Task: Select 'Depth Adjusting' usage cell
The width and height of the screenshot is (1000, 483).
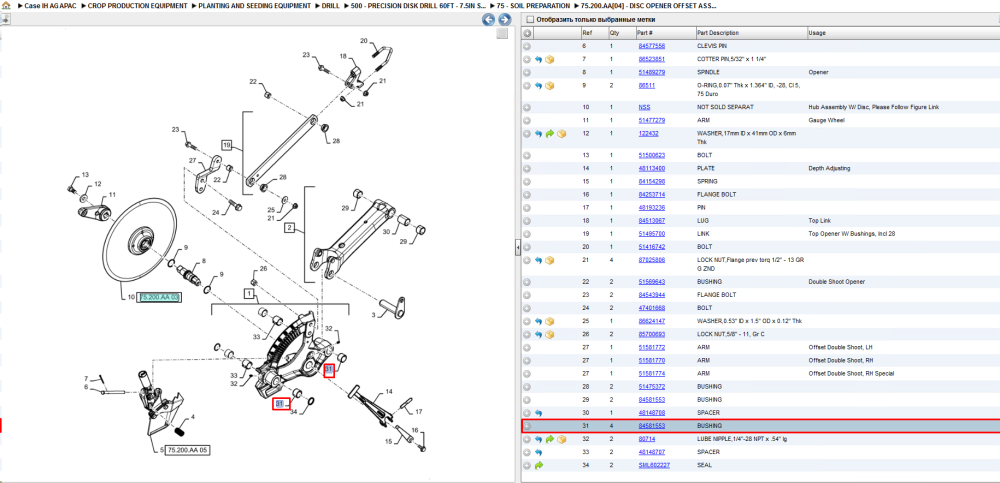Action: [827, 168]
